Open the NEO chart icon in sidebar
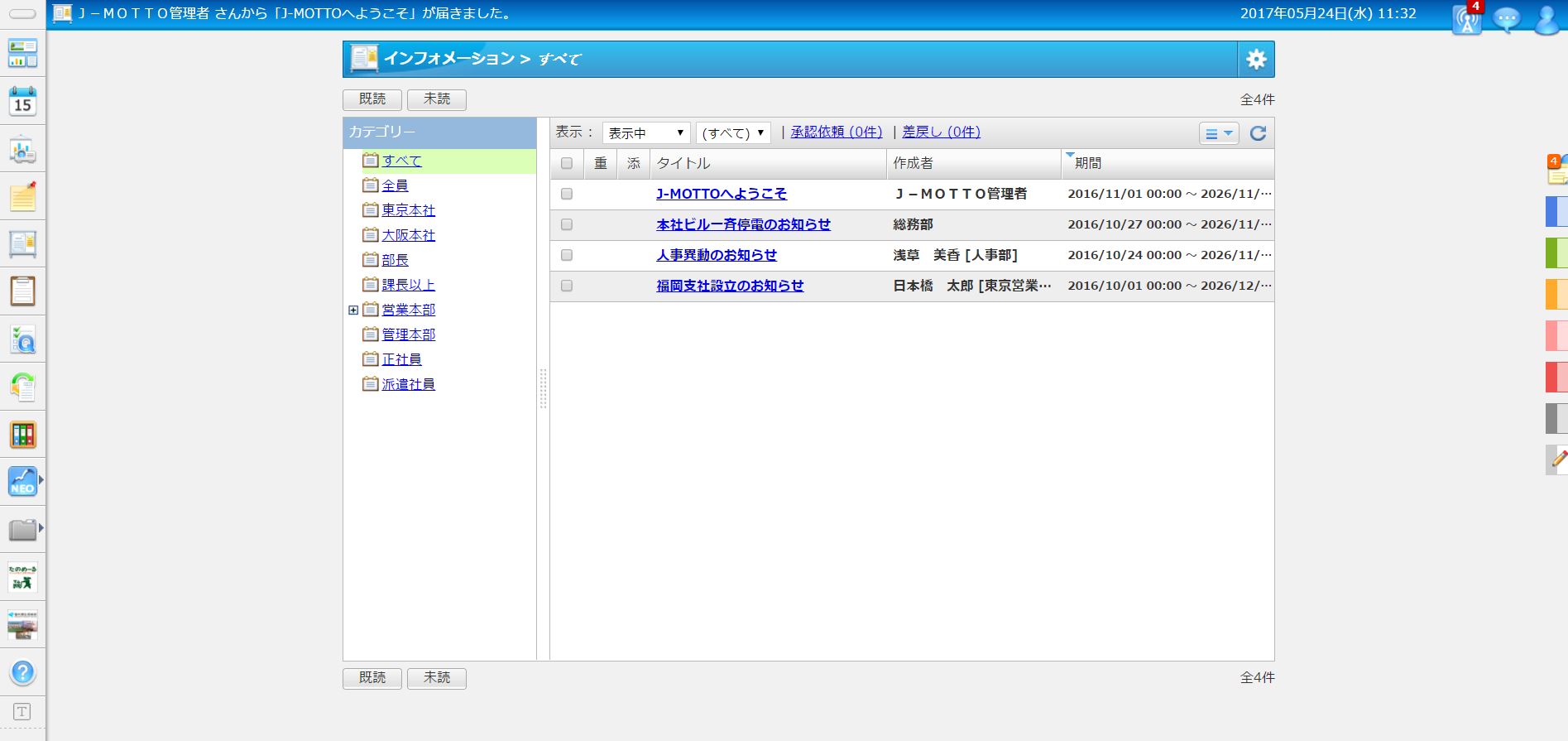This screenshot has height=741, width=1568. [22, 481]
